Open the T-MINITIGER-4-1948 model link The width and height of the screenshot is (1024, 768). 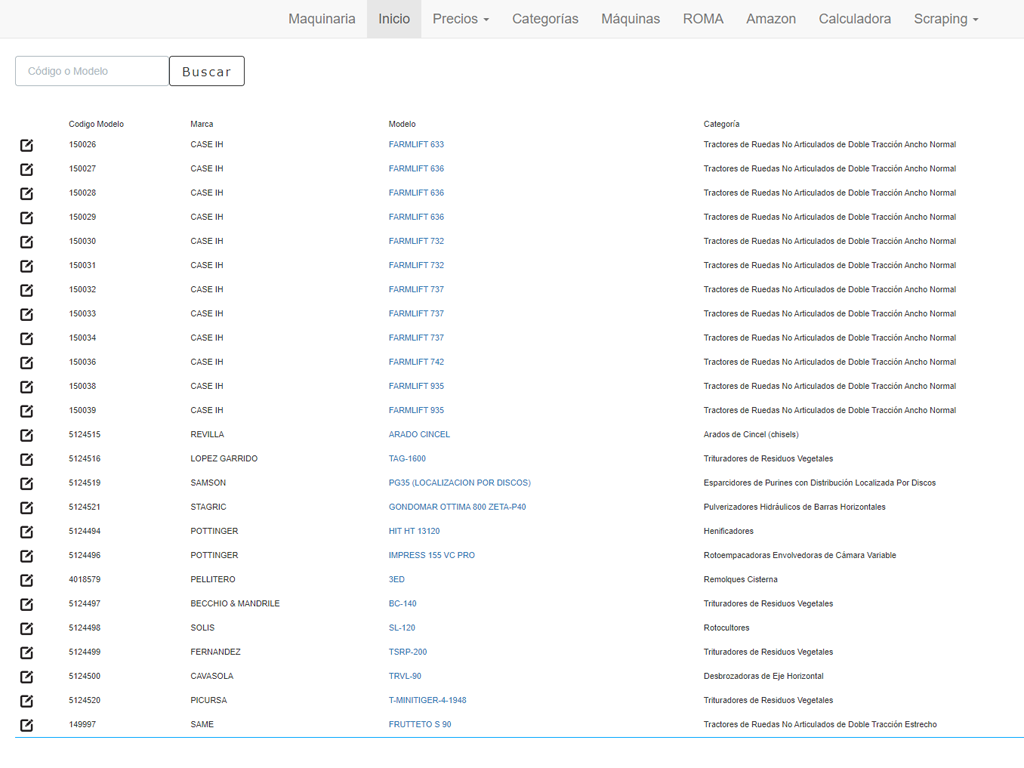click(x=427, y=700)
